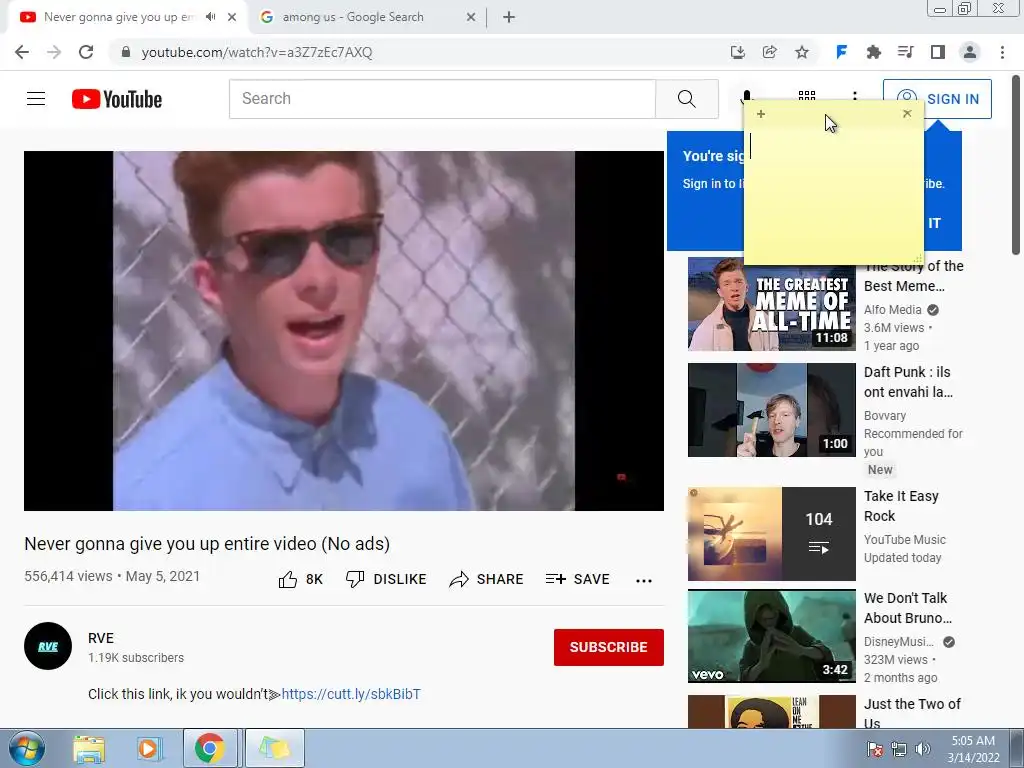Viewport: 1024px width, 768px height.
Task: Click the SUBSCRIBE button
Action: (x=609, y=647)
